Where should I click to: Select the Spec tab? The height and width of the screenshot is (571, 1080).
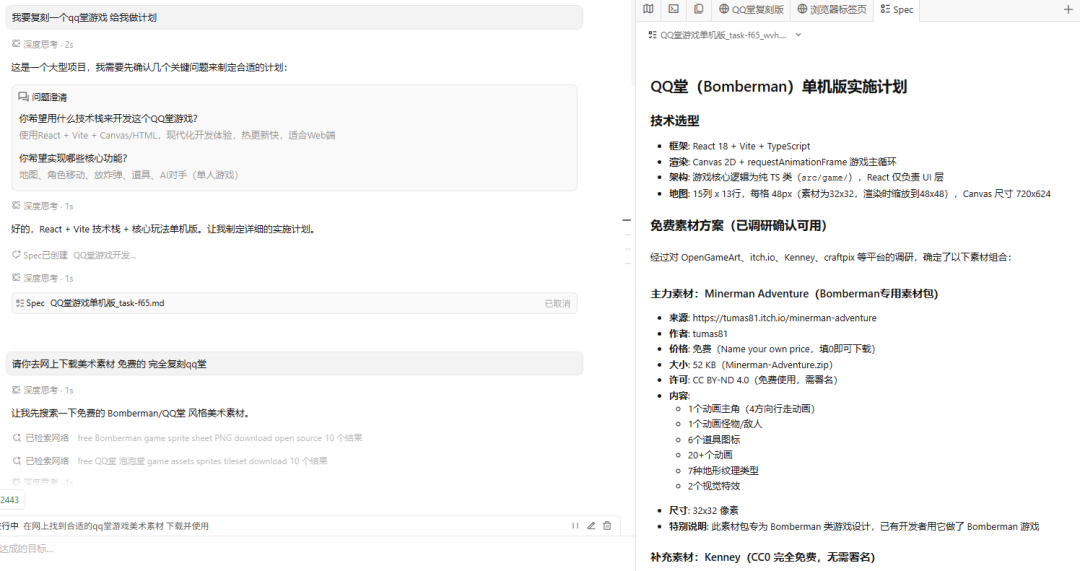[x=897, y=9]
